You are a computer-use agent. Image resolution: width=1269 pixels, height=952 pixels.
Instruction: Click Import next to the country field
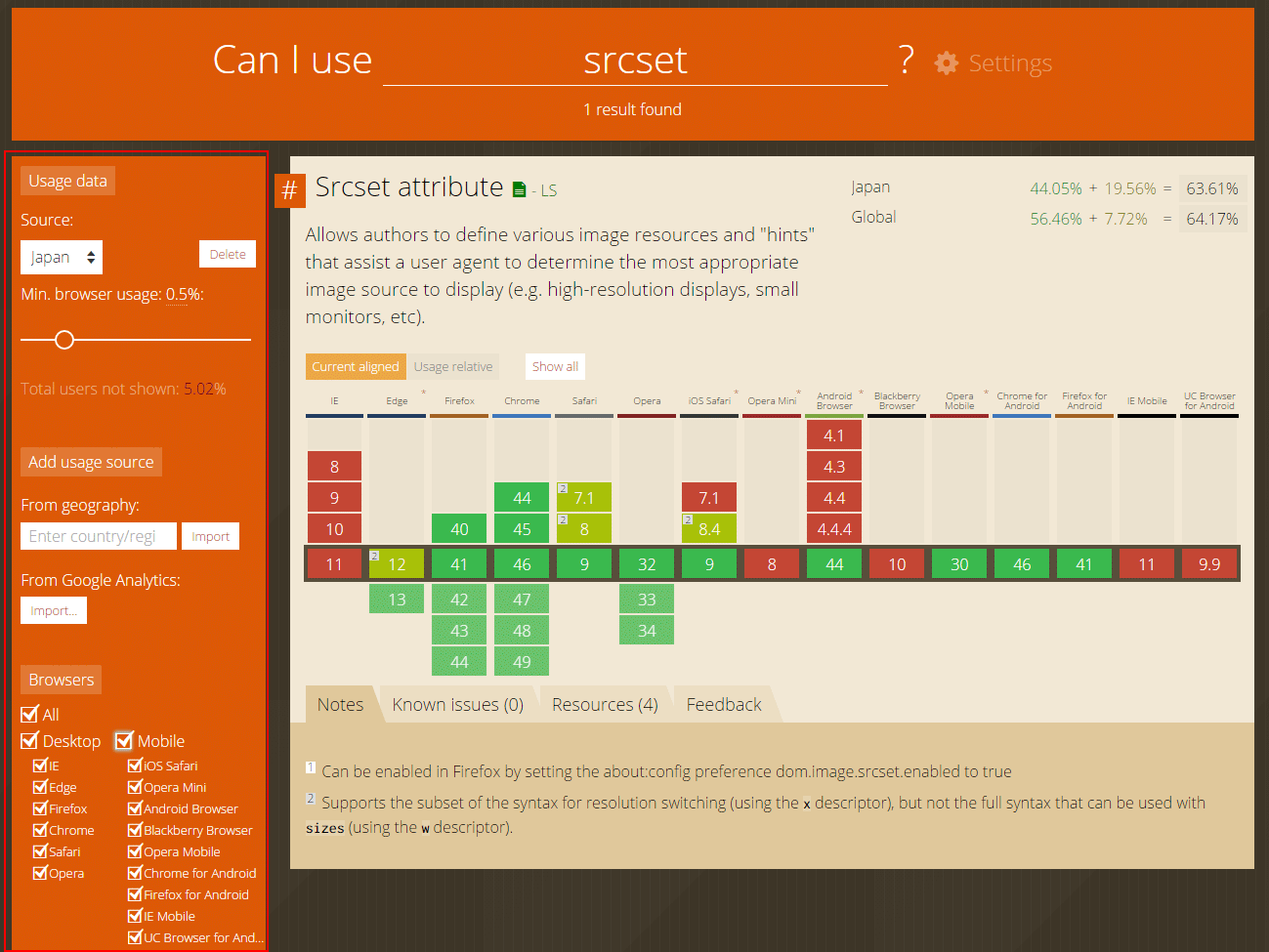tap(210, 536)
